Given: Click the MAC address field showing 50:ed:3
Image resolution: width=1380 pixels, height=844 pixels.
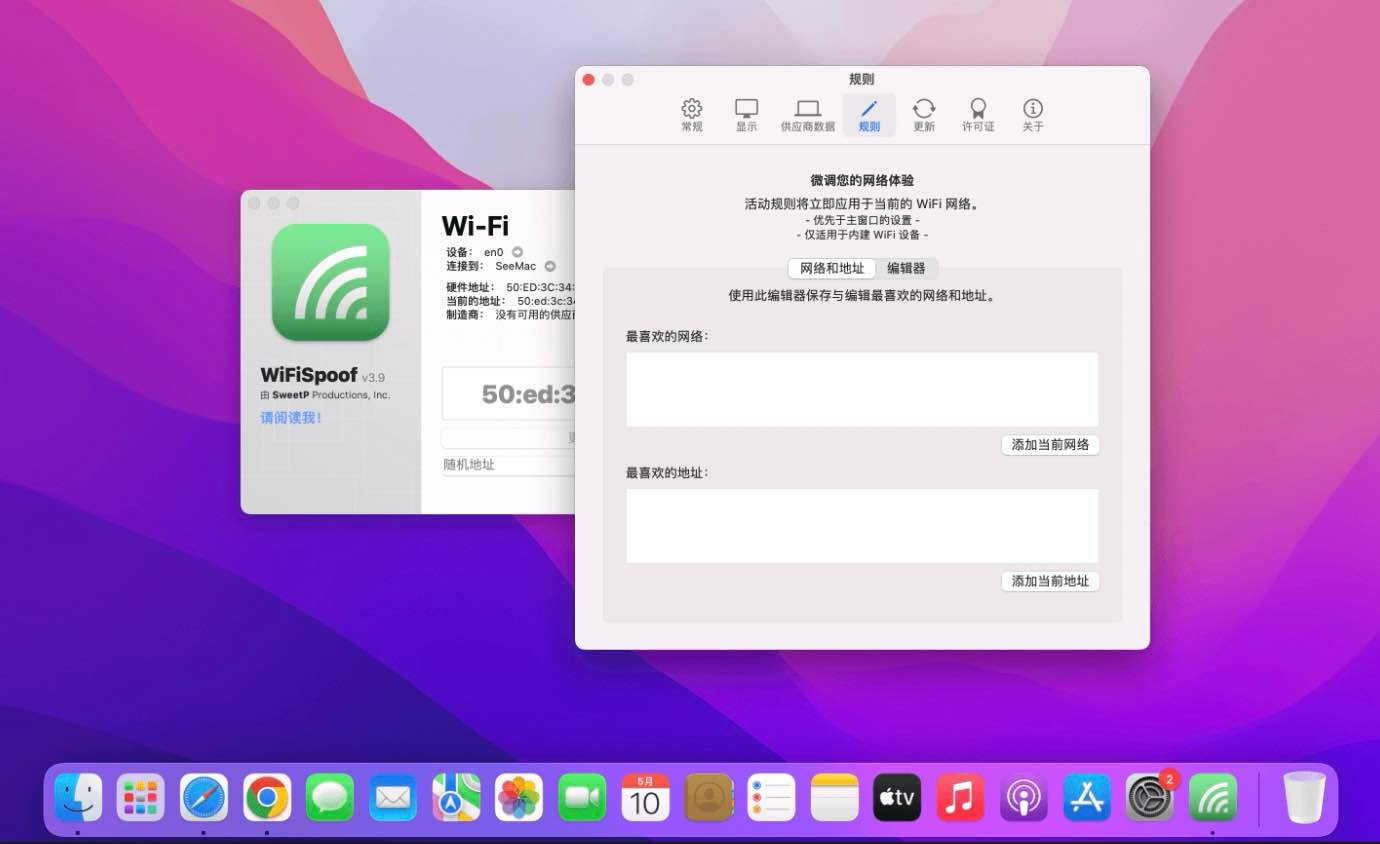Looking at the screenshot, I should (510, 394).
